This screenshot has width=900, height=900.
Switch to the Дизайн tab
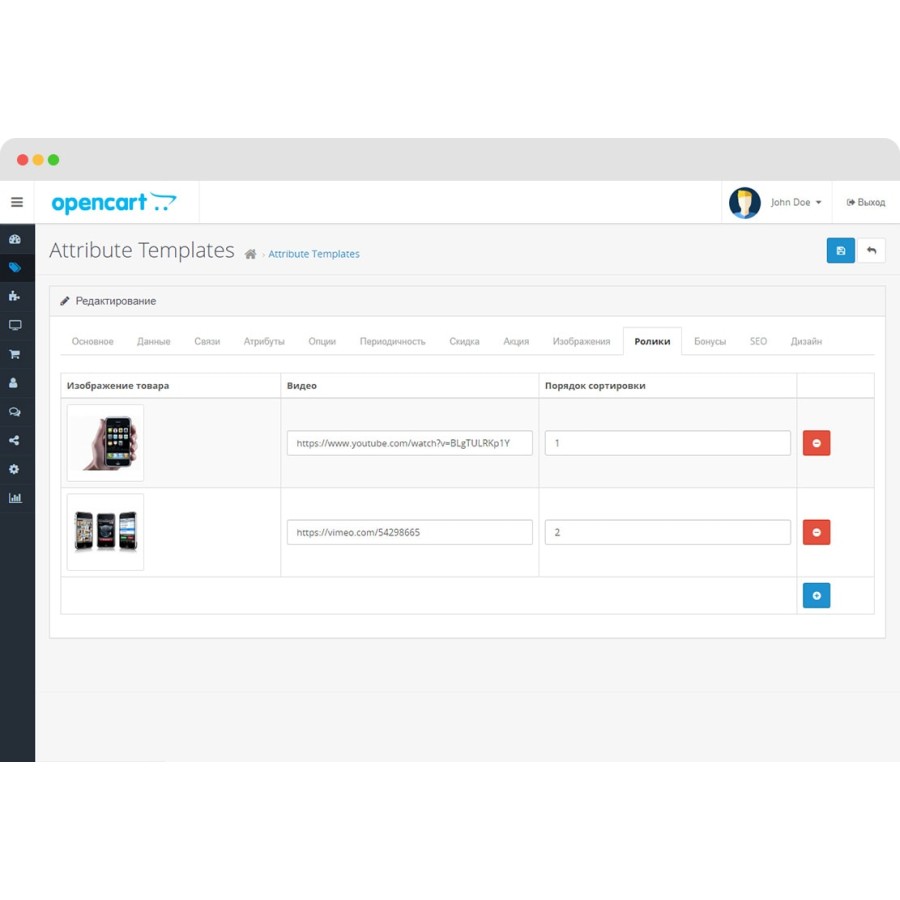pos(806,342)
